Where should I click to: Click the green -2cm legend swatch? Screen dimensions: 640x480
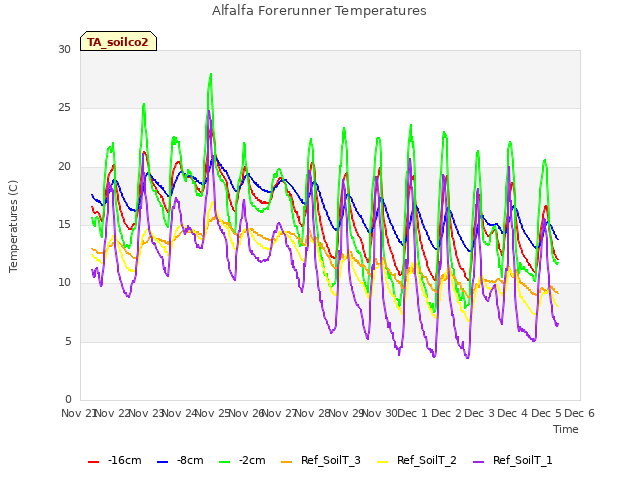(x=224, y=461)
